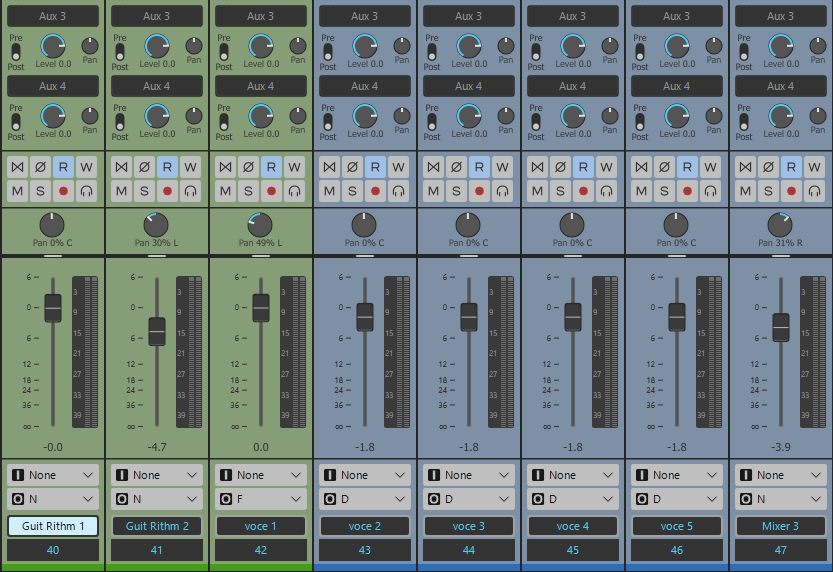Switch the interleave icon on voce 3
Image resolution: width=833 pixels, height=572 pixels.
click(x=433, y=167)
